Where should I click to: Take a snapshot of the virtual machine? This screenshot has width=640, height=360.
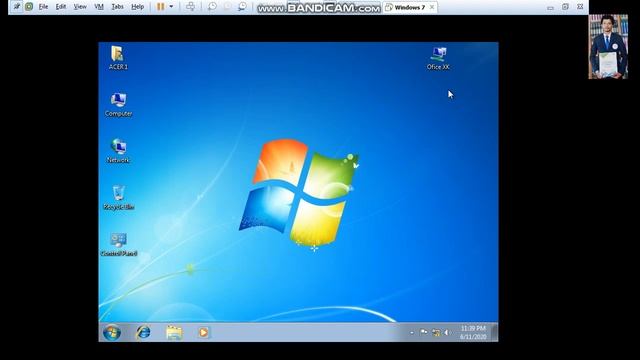(x=212, y=7)
